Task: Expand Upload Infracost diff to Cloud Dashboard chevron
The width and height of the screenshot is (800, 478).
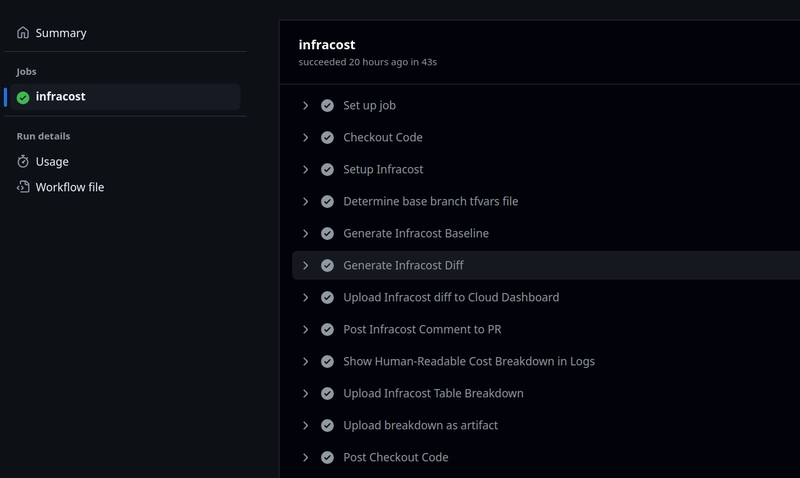Action: [x=305, y=297]
